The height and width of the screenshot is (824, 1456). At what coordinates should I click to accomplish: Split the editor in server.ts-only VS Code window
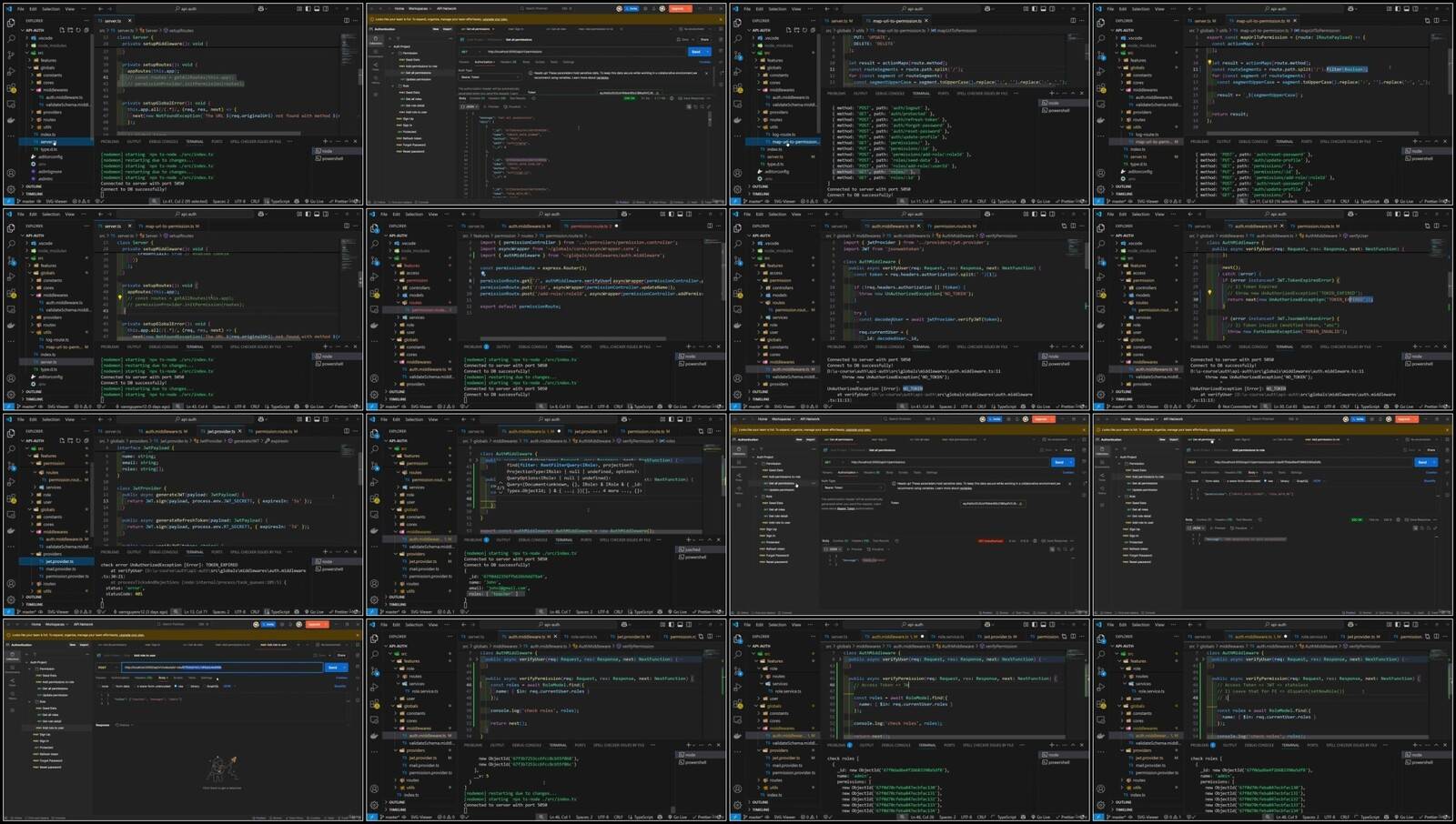pos(347,20)
